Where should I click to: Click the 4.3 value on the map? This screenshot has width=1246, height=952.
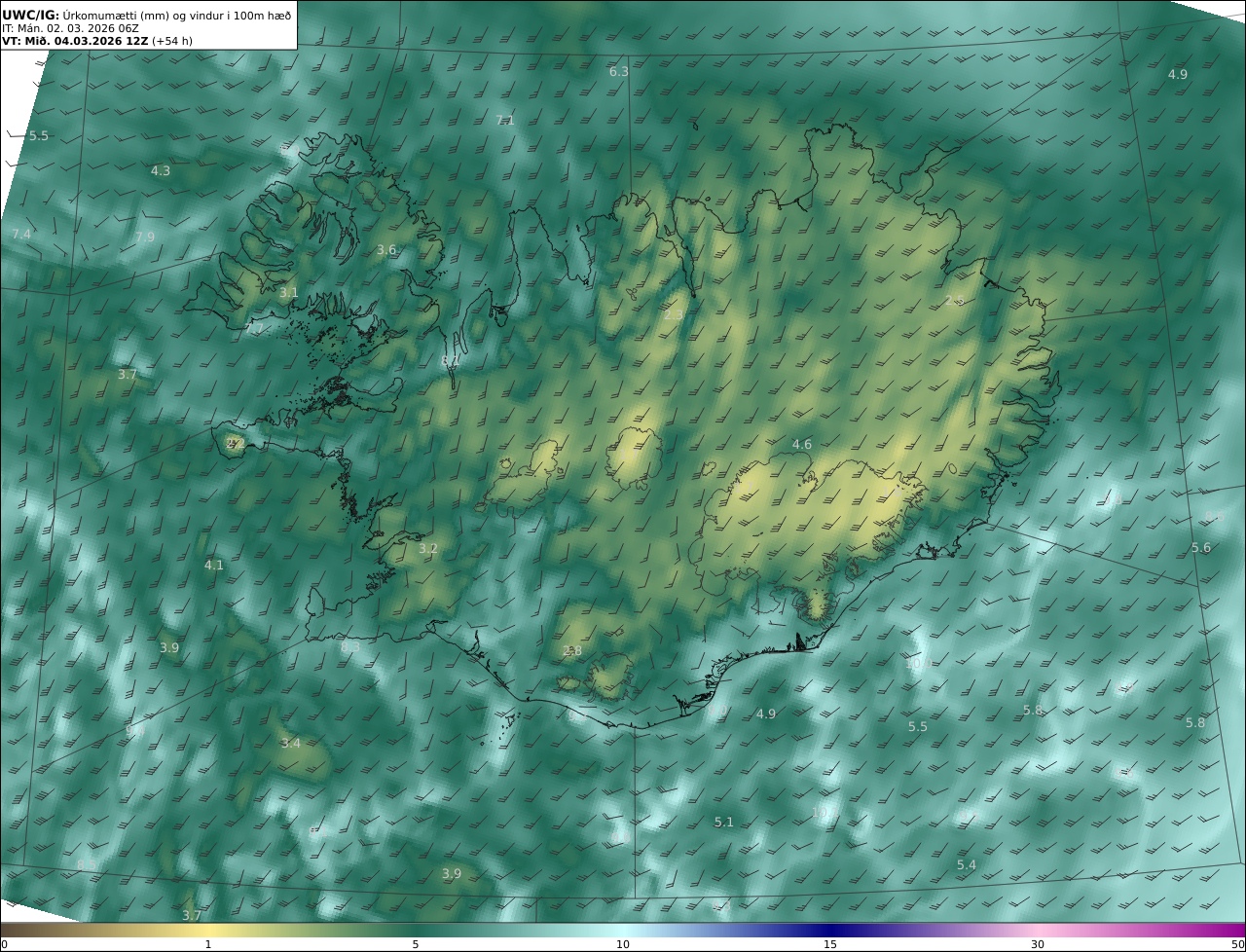161,171
